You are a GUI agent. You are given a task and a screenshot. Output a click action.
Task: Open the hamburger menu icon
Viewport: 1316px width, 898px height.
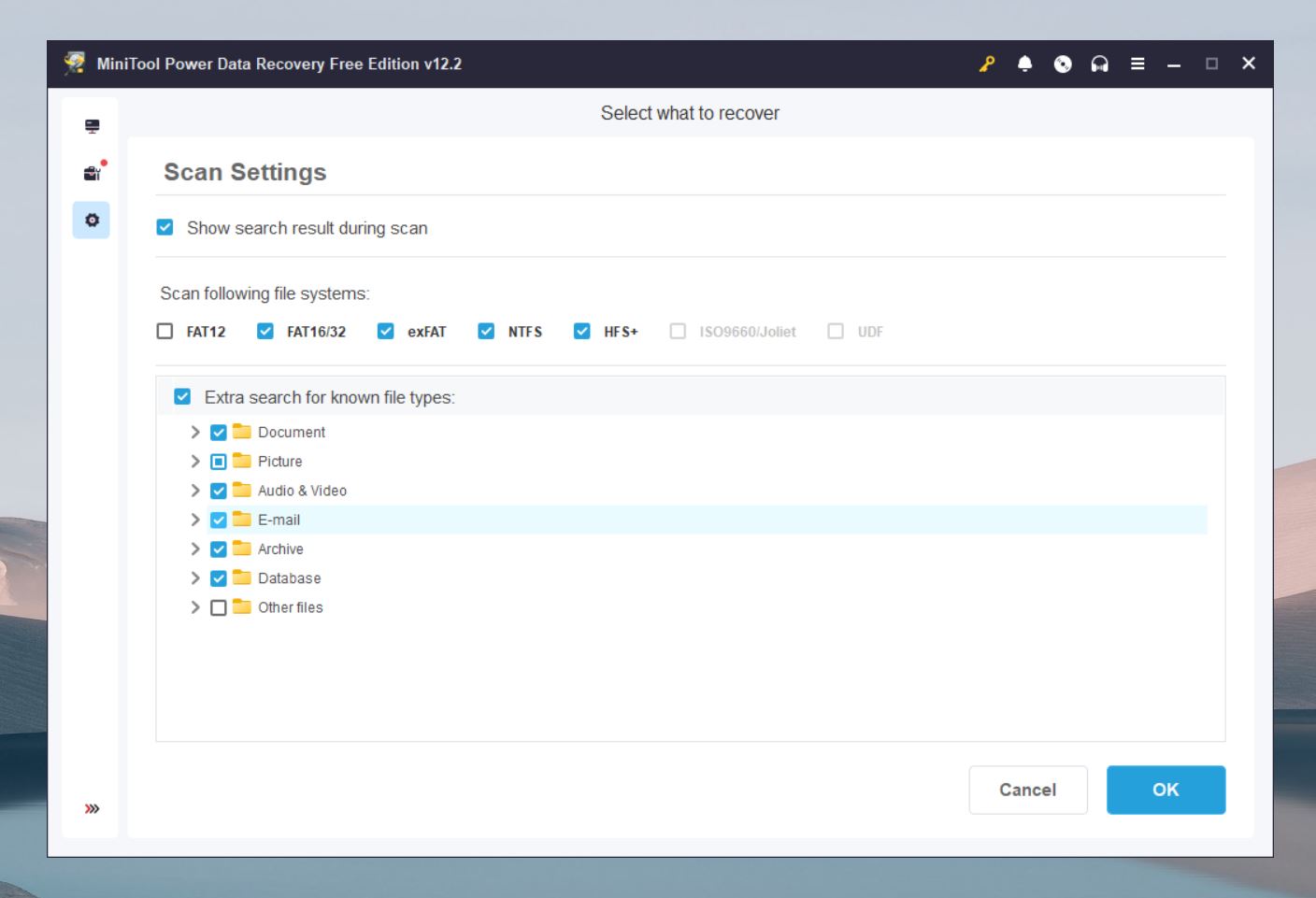[x=1137, y=64]
